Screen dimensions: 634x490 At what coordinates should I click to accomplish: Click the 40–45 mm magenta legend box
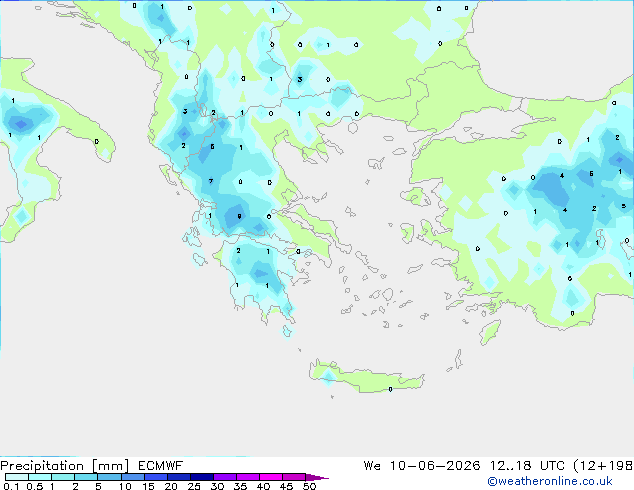pos(271,477)
